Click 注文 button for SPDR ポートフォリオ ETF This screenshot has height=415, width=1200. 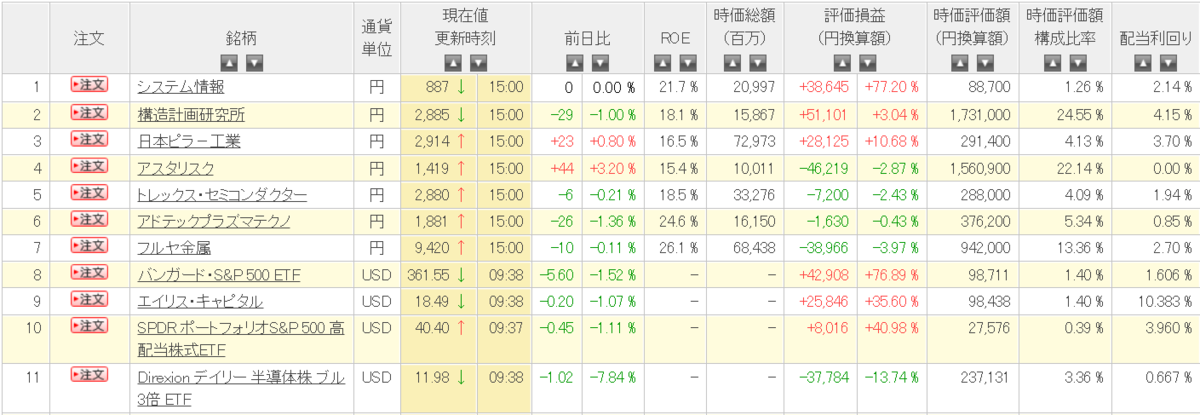coord(89,325)
